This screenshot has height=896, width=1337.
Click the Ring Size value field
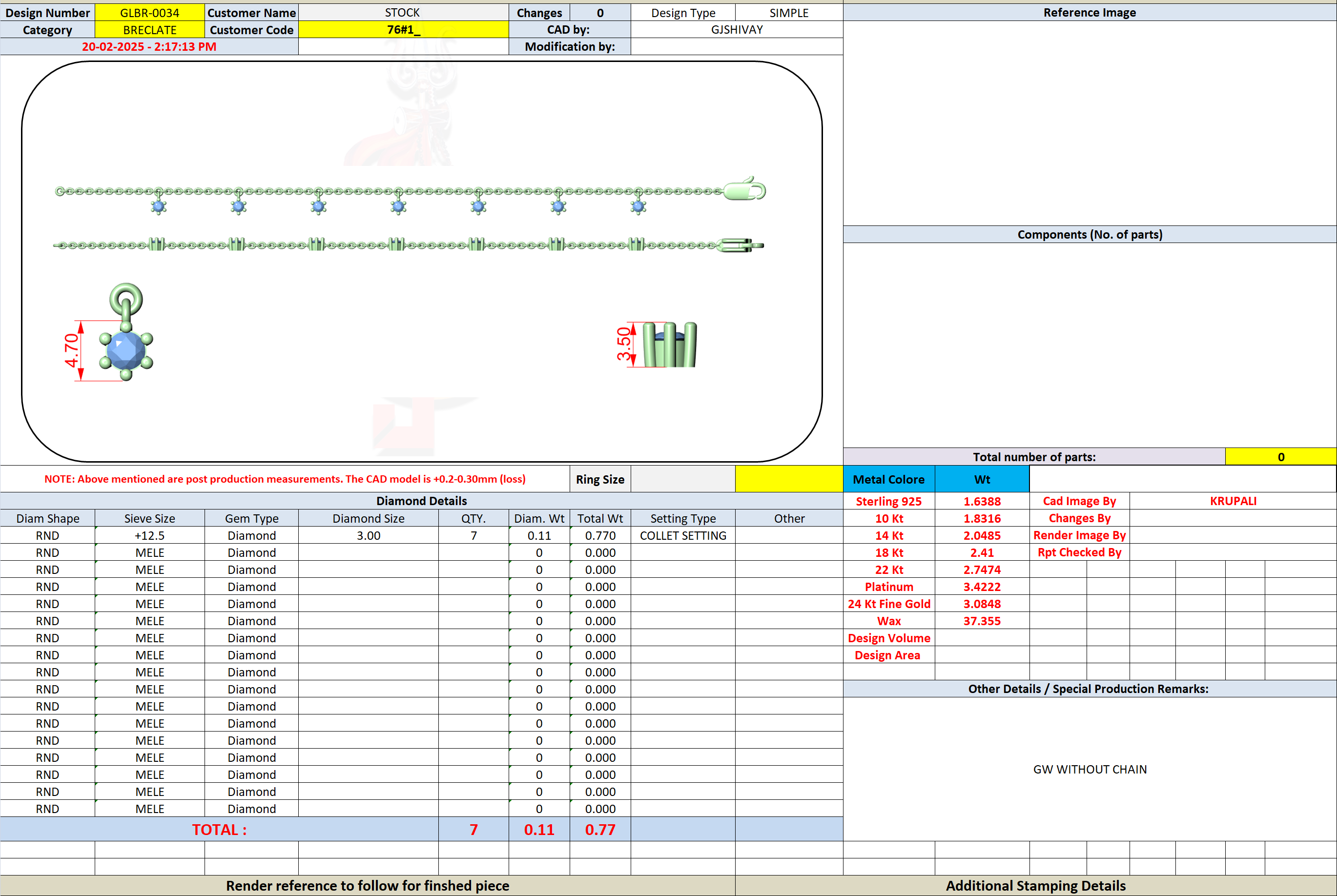coord(683,479)
